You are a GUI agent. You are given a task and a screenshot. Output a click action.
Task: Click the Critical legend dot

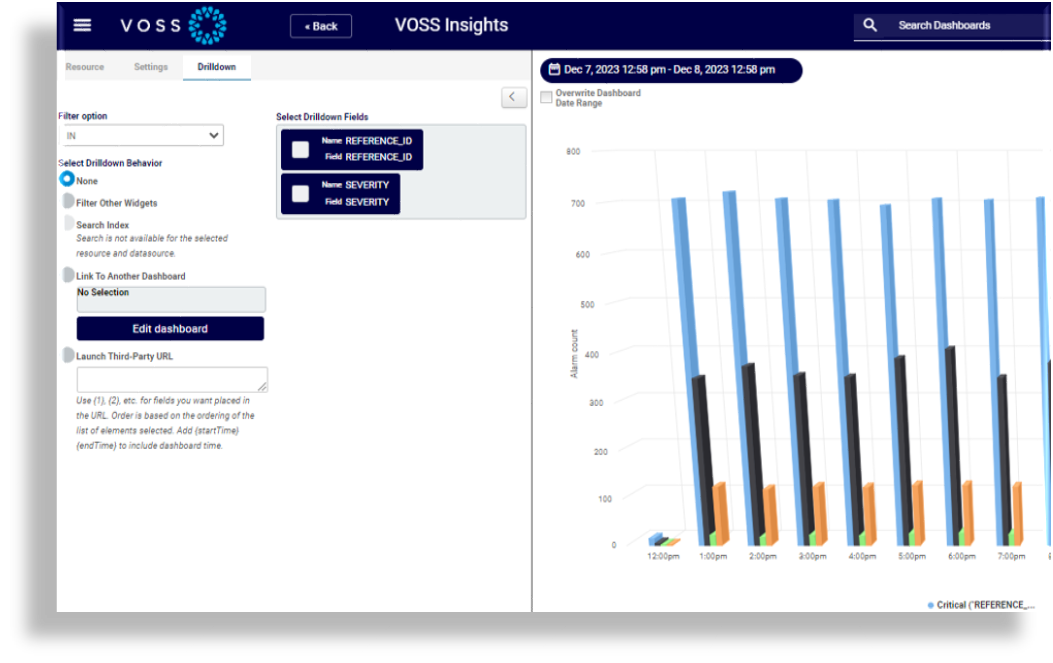(x=931, y=605)
